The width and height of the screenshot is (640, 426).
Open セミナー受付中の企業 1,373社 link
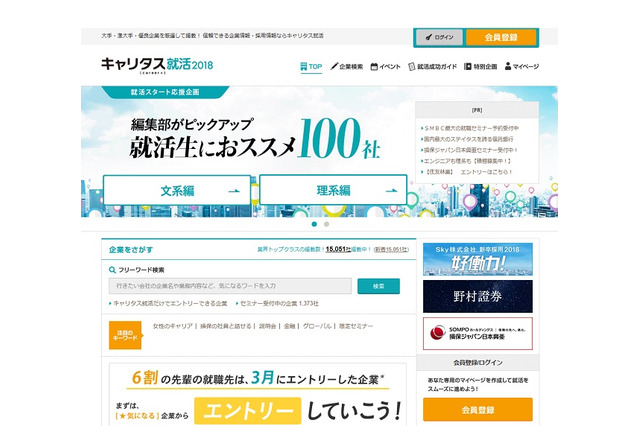pyautogui.click(x=277, y=304)
